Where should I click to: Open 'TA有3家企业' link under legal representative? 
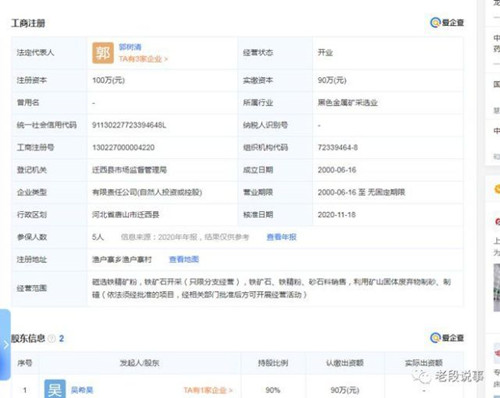tap(143, 59)
